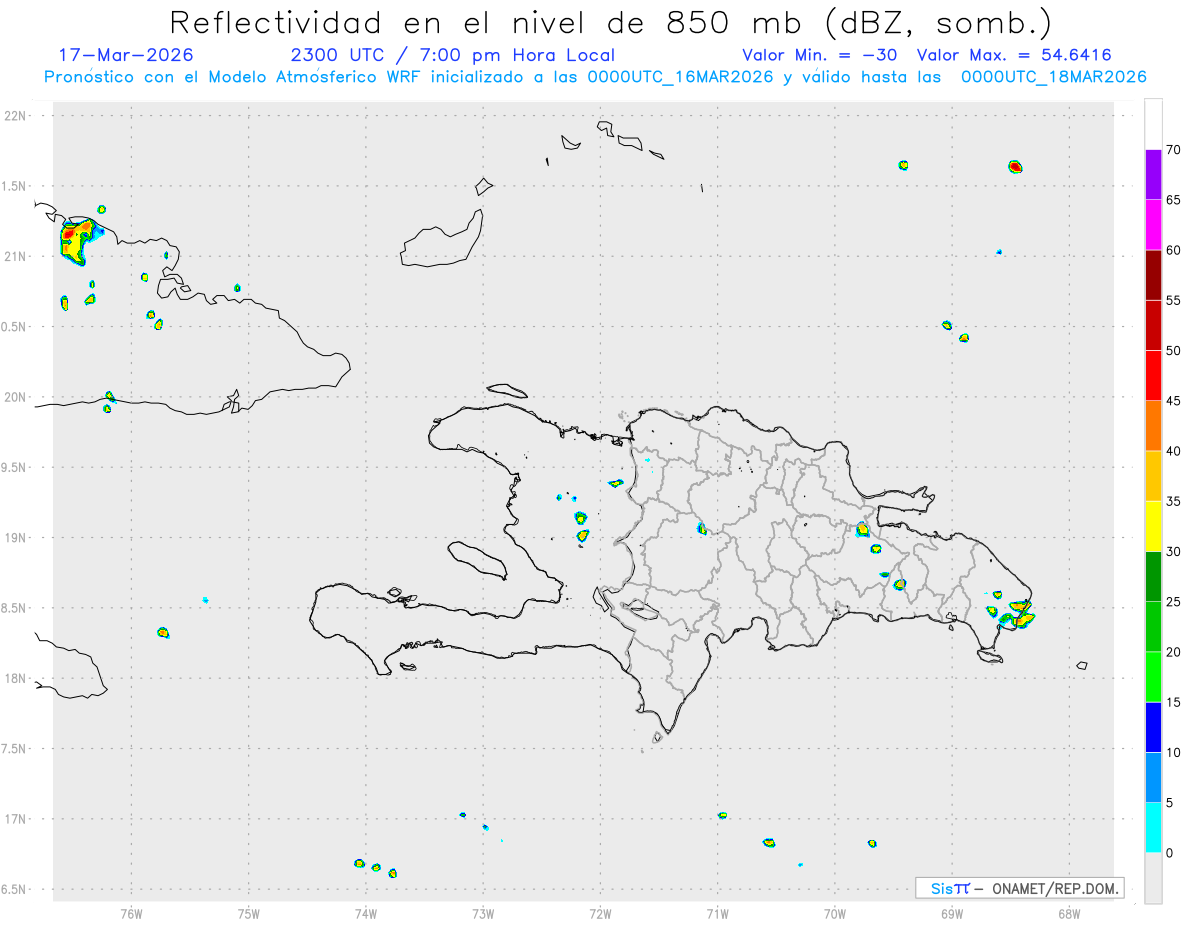The width and height of the screenshot is (1200, 927).
Task: Select the purple 65–70 dBZ colorbar segment
Action: [x=1153, y=174]
